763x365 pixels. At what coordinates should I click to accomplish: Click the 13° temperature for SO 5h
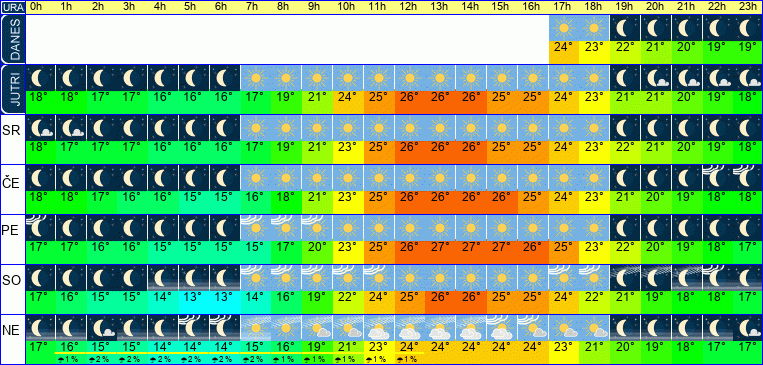coord(194,297)
